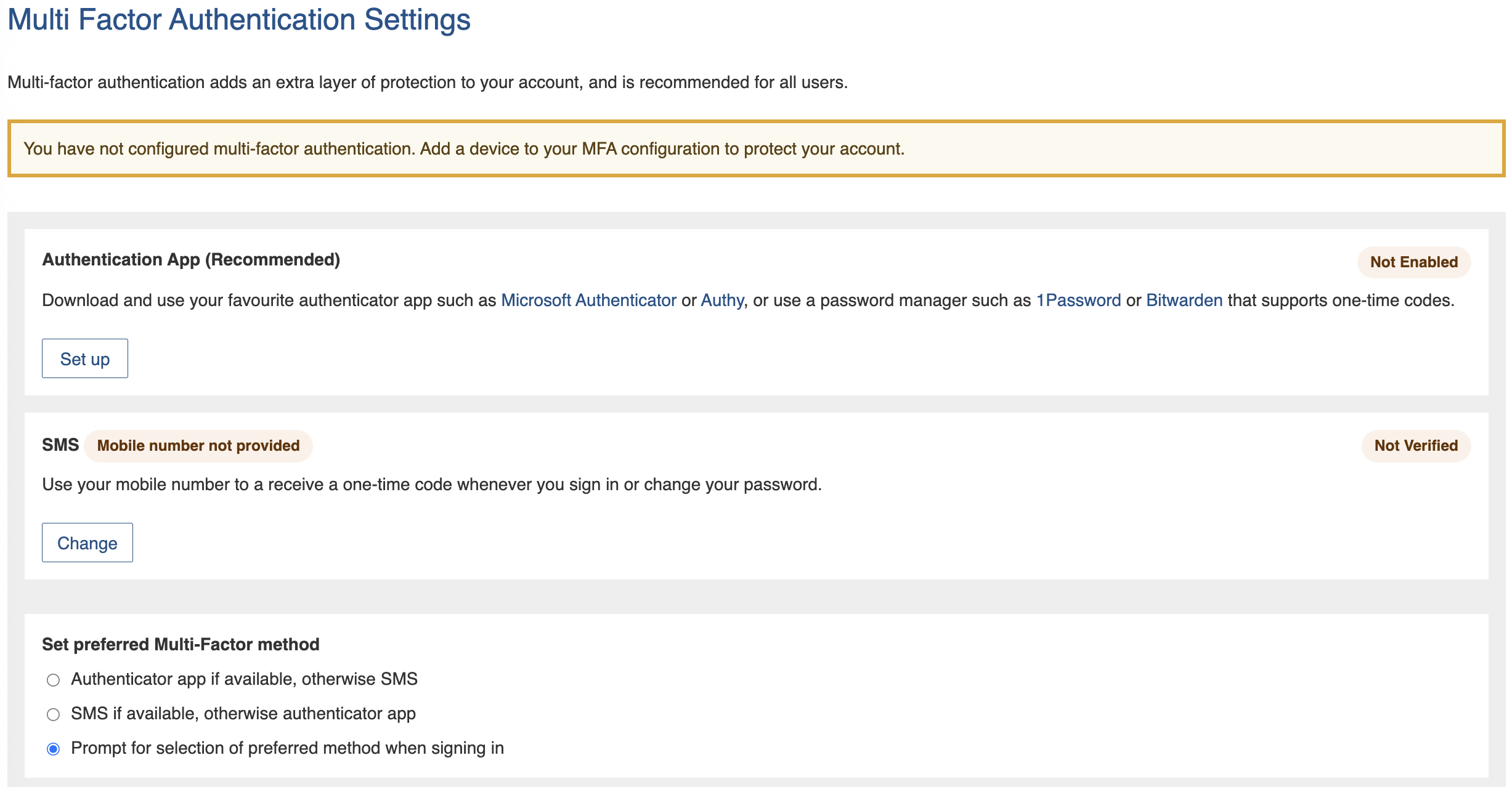This screenshot has height=787, width=1512.
Task: Click the Authenticator app if available label text
Action: tap(244, 679)
